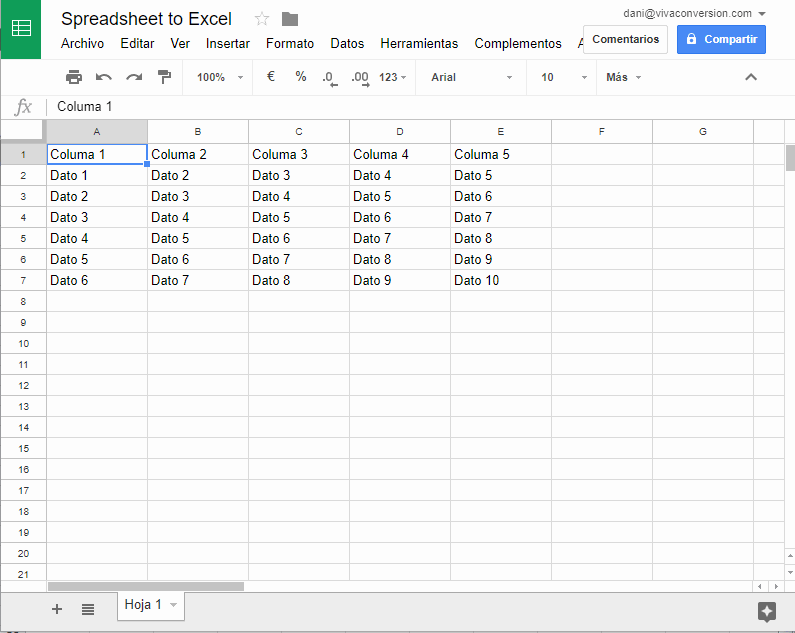Format as currency with euro icon
Screen dimensions: 795x633
pos(271,77)
